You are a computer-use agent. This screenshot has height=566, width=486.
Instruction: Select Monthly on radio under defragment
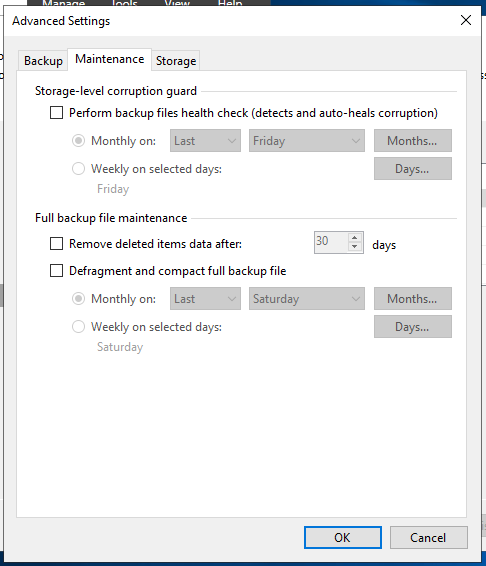coord(78,299)
